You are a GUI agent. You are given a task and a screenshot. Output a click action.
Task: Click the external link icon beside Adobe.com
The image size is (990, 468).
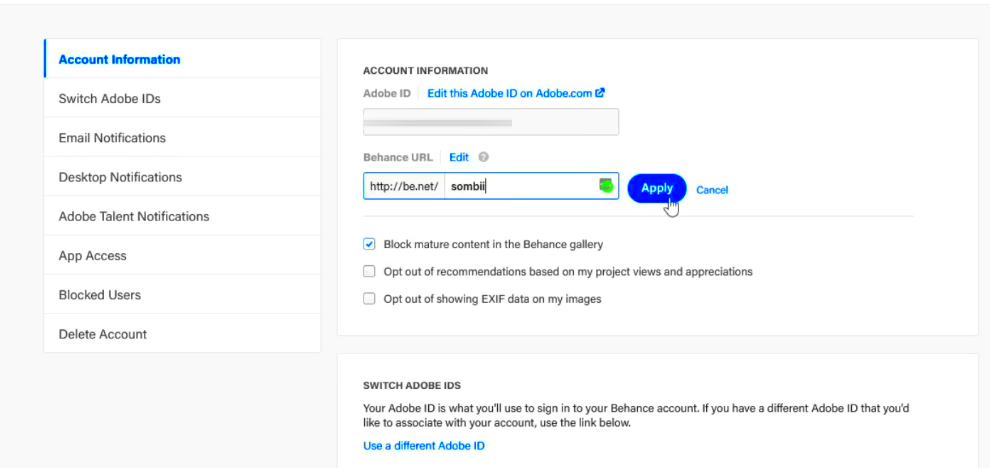pyautogui.click(x=600, y=93)
